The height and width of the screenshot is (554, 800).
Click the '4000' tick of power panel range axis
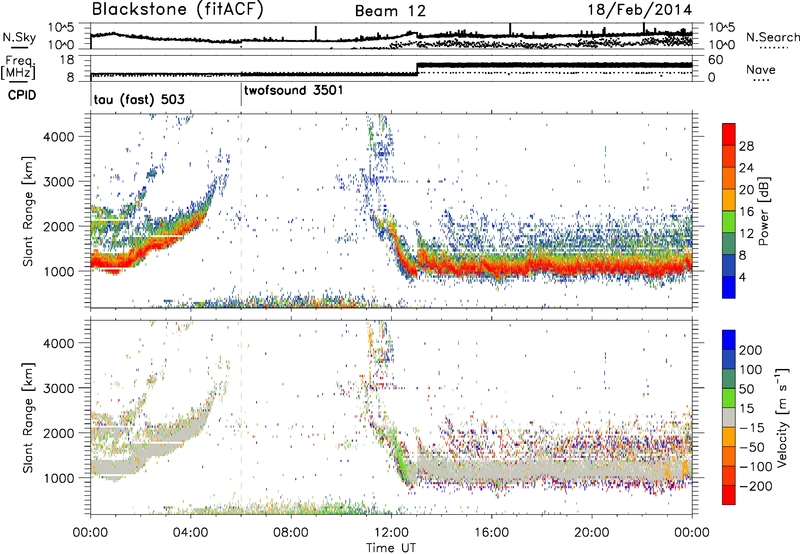click(58, 137)
